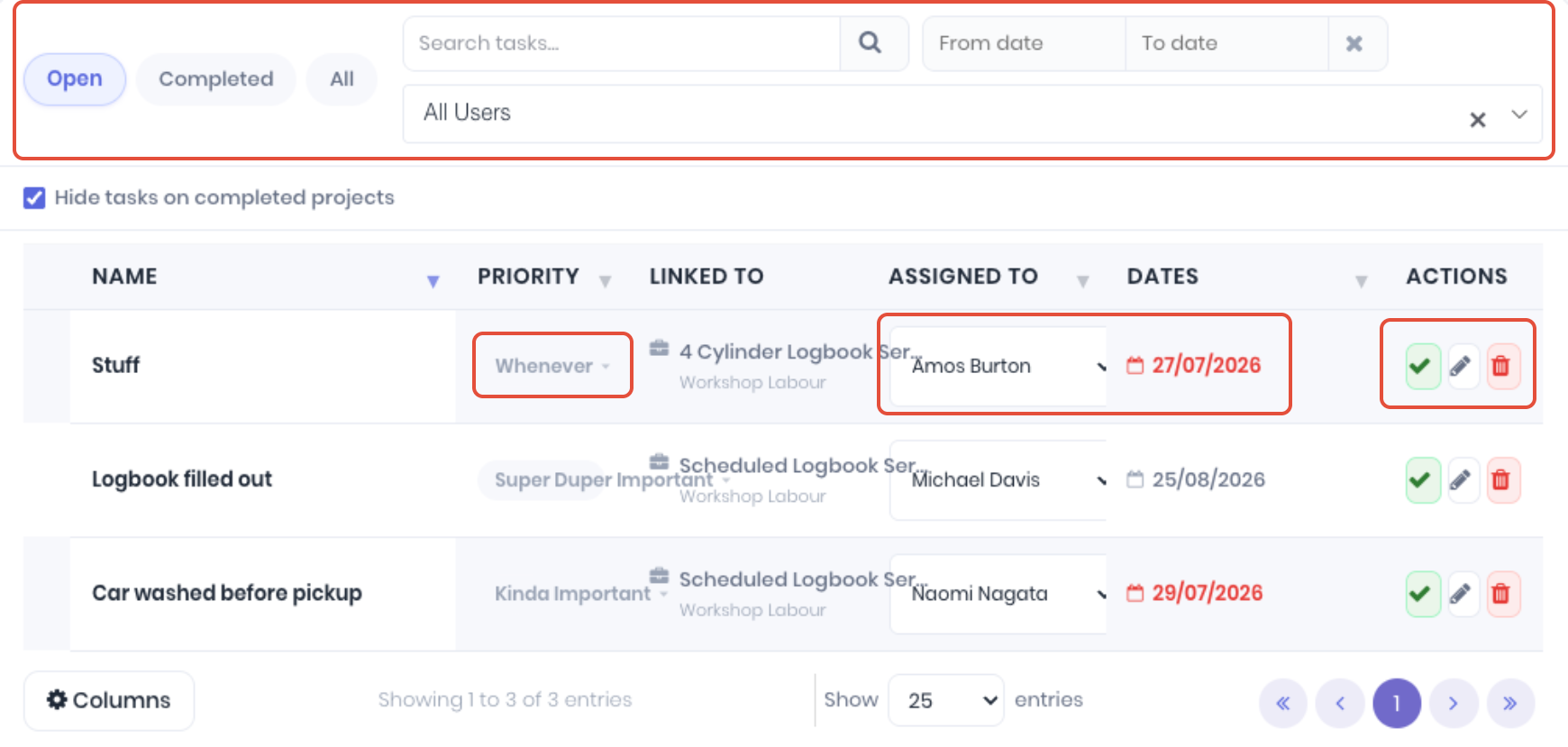Expand the All Users dropdown
Screen dimensions: 1568x747
click(x=1519, y=114)
